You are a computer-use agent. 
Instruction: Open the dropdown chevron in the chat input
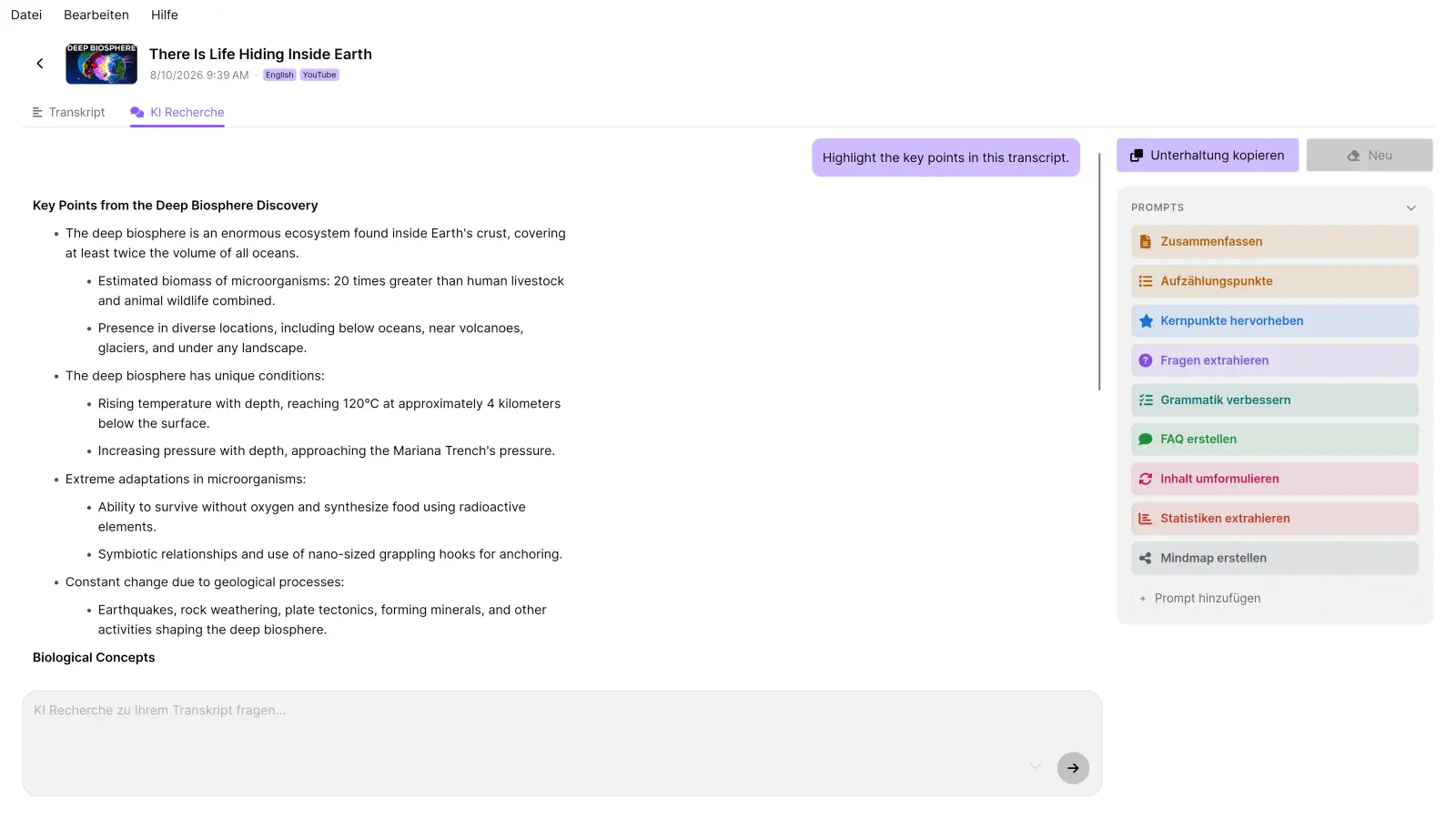1036,766
